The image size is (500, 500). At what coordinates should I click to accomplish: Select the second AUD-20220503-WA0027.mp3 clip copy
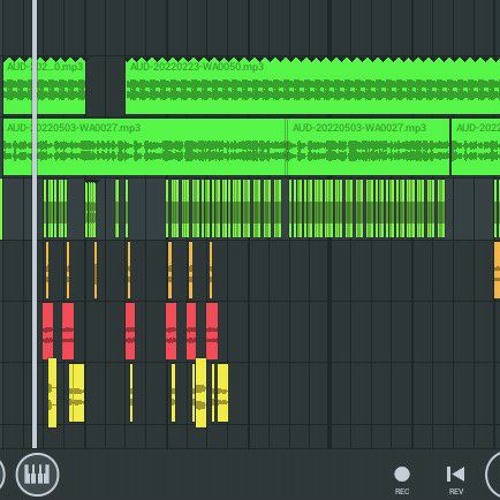point(368,147)
